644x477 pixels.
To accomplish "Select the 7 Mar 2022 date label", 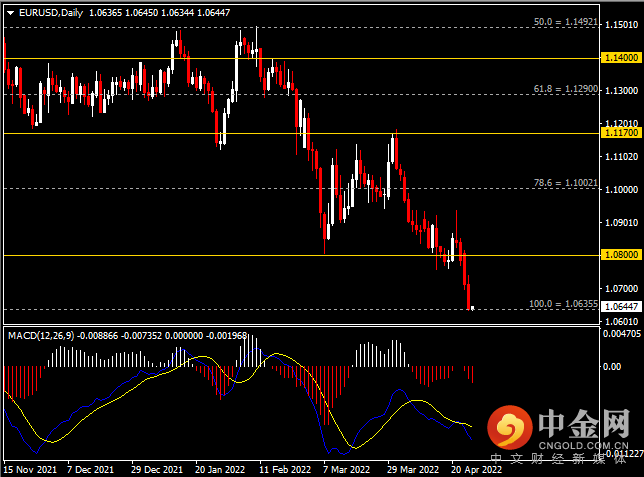I will point(346,469).
